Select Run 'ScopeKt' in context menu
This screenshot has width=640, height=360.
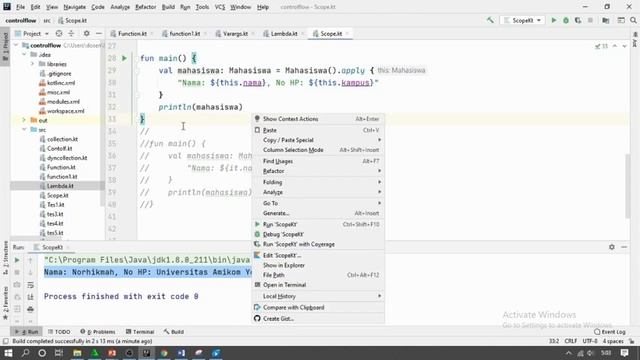(x=318, y=224)
